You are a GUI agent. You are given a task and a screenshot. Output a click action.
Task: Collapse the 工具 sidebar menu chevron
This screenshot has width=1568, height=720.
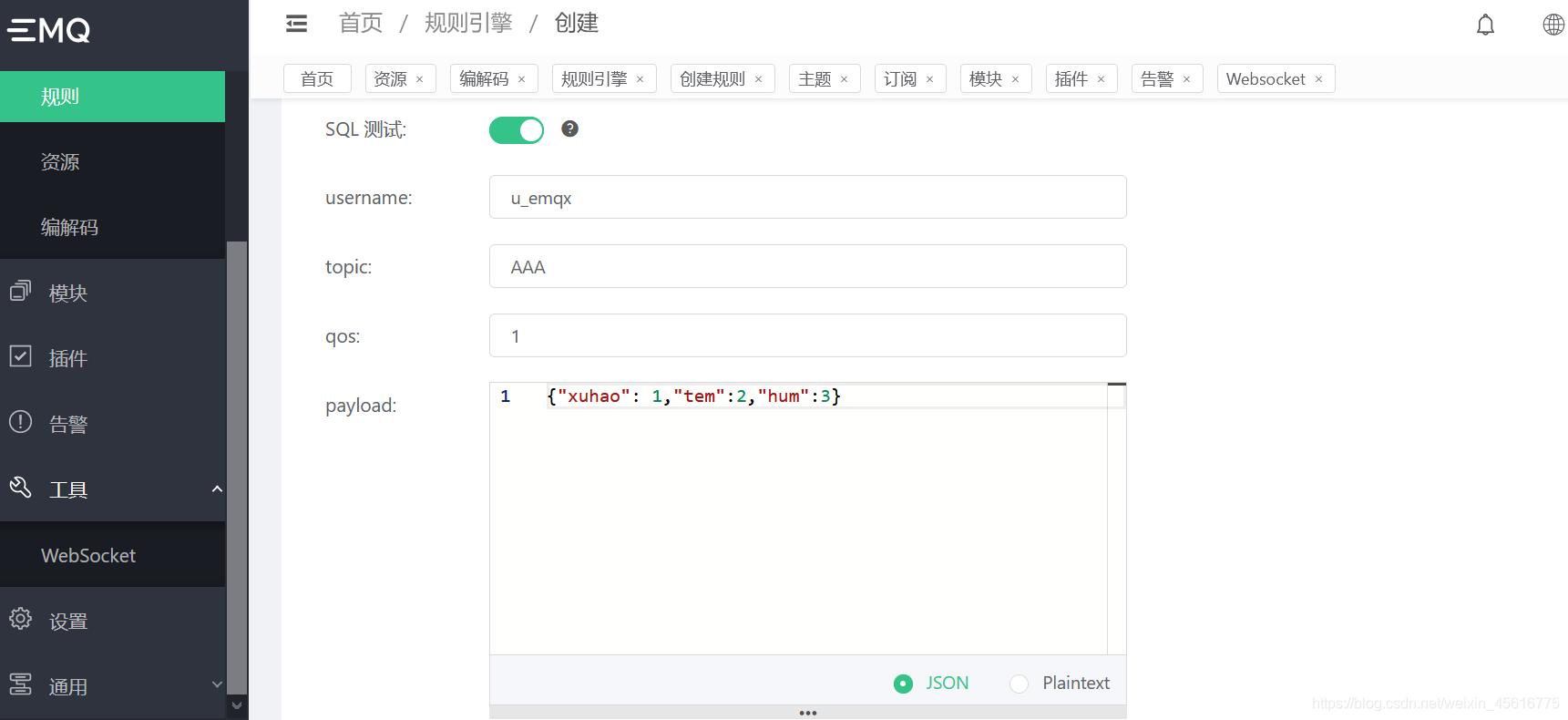(217, 489)
